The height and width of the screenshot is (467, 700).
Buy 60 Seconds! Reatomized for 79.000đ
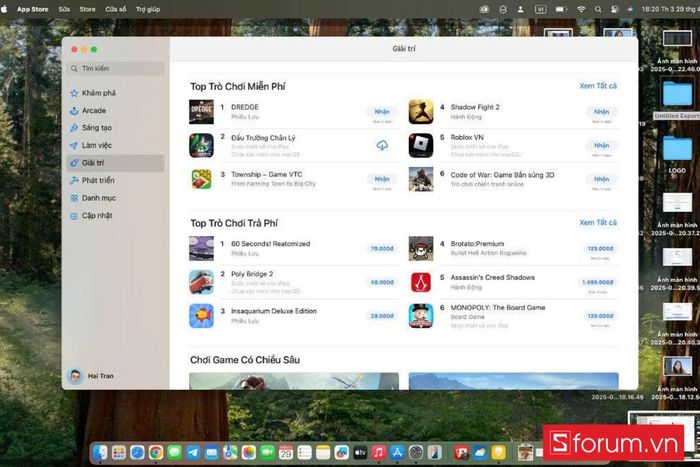[x=382, y=249]
